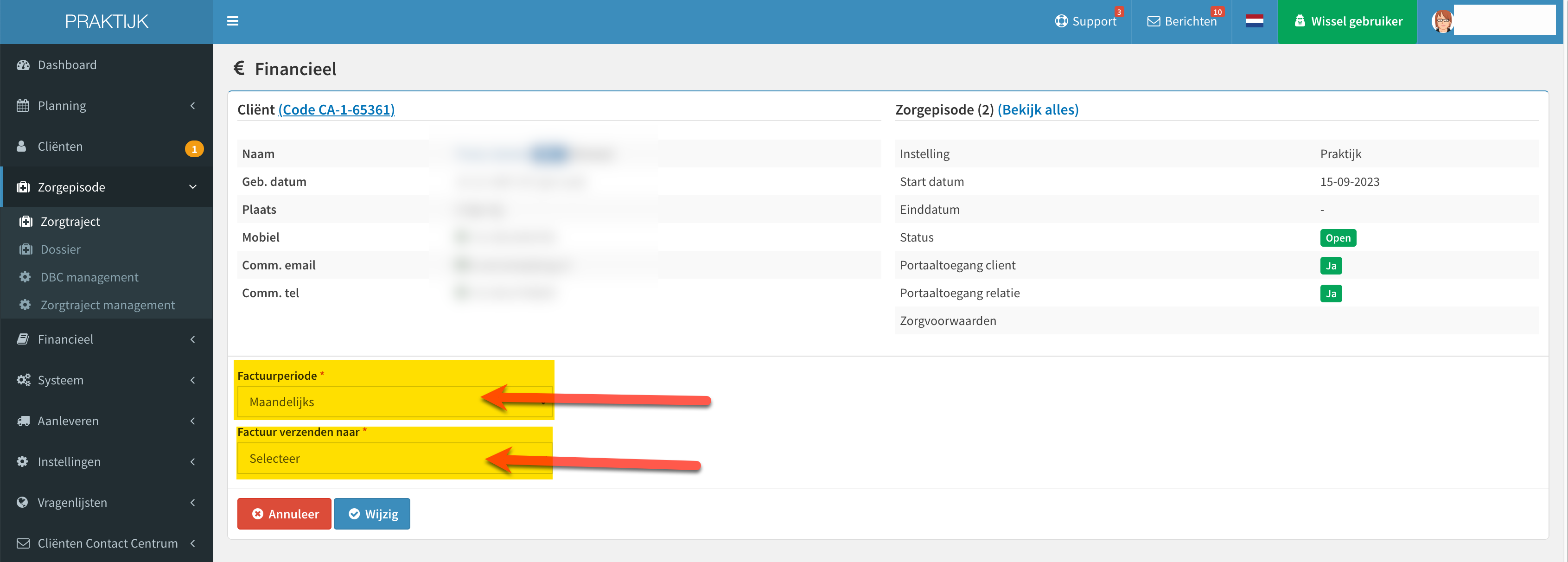Expand Planning menu chevron
The image size is (1568, 562).
click(193, 105)
